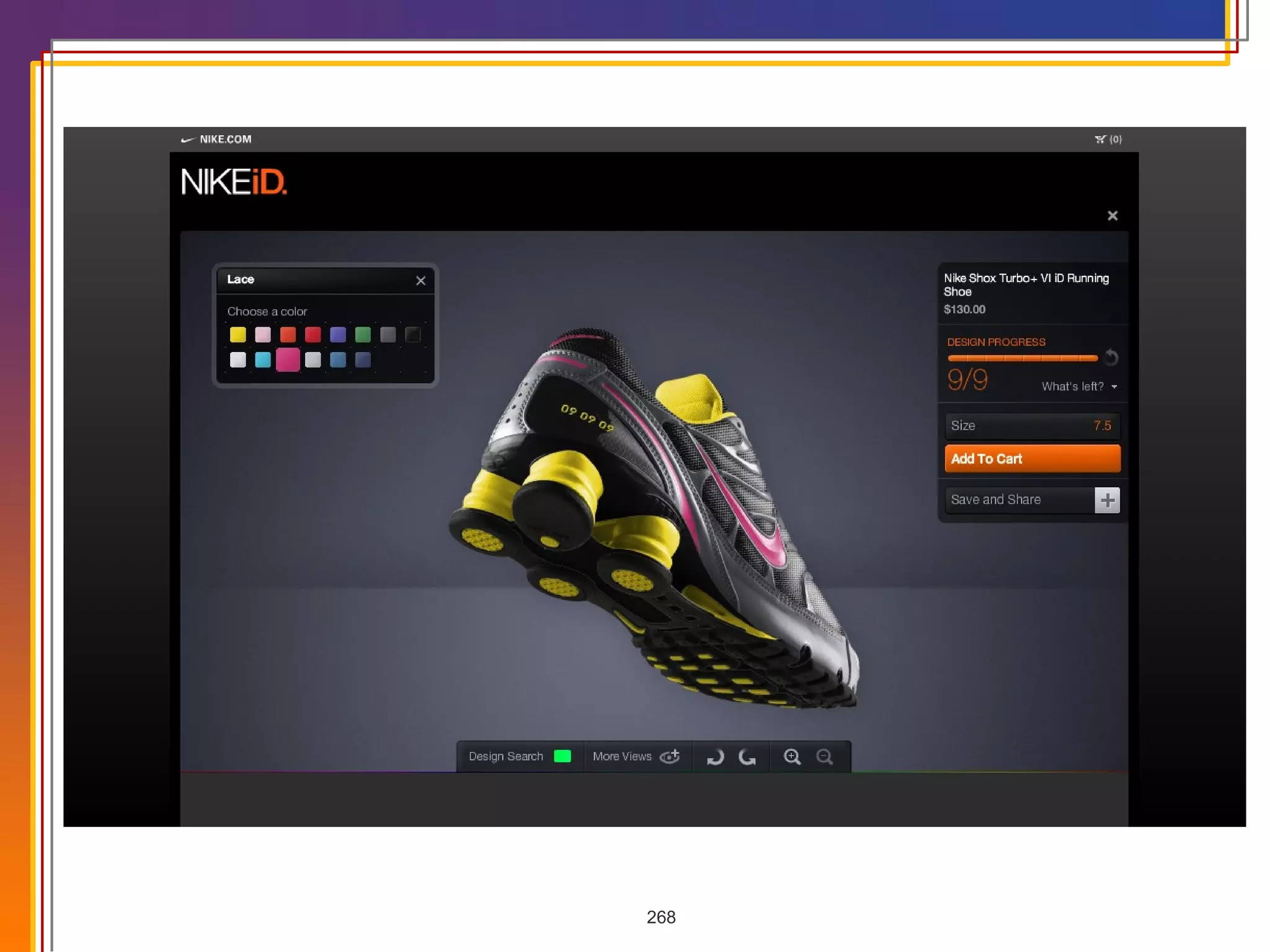Zoom in on the shoe with the magnifier plus icon

(792, 757)
